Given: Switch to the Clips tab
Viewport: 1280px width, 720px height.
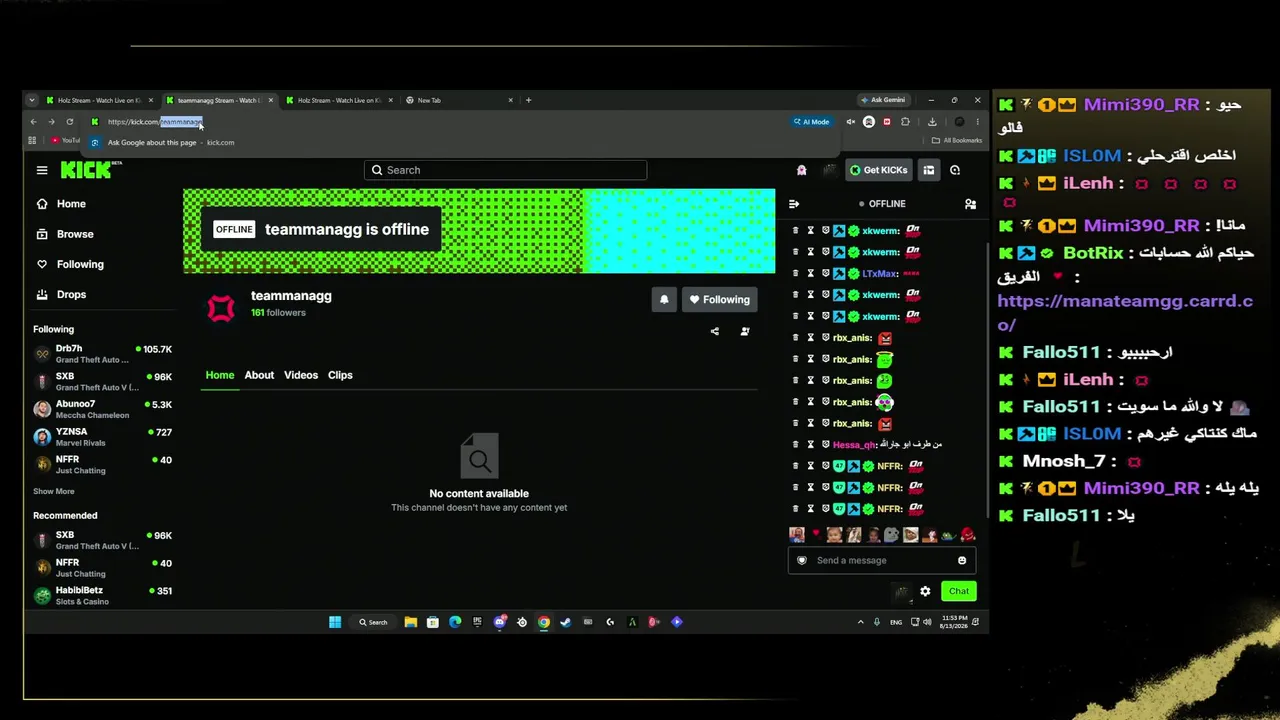Looking at the screenshot, I should pyautogui.click(x=340, y=375).
